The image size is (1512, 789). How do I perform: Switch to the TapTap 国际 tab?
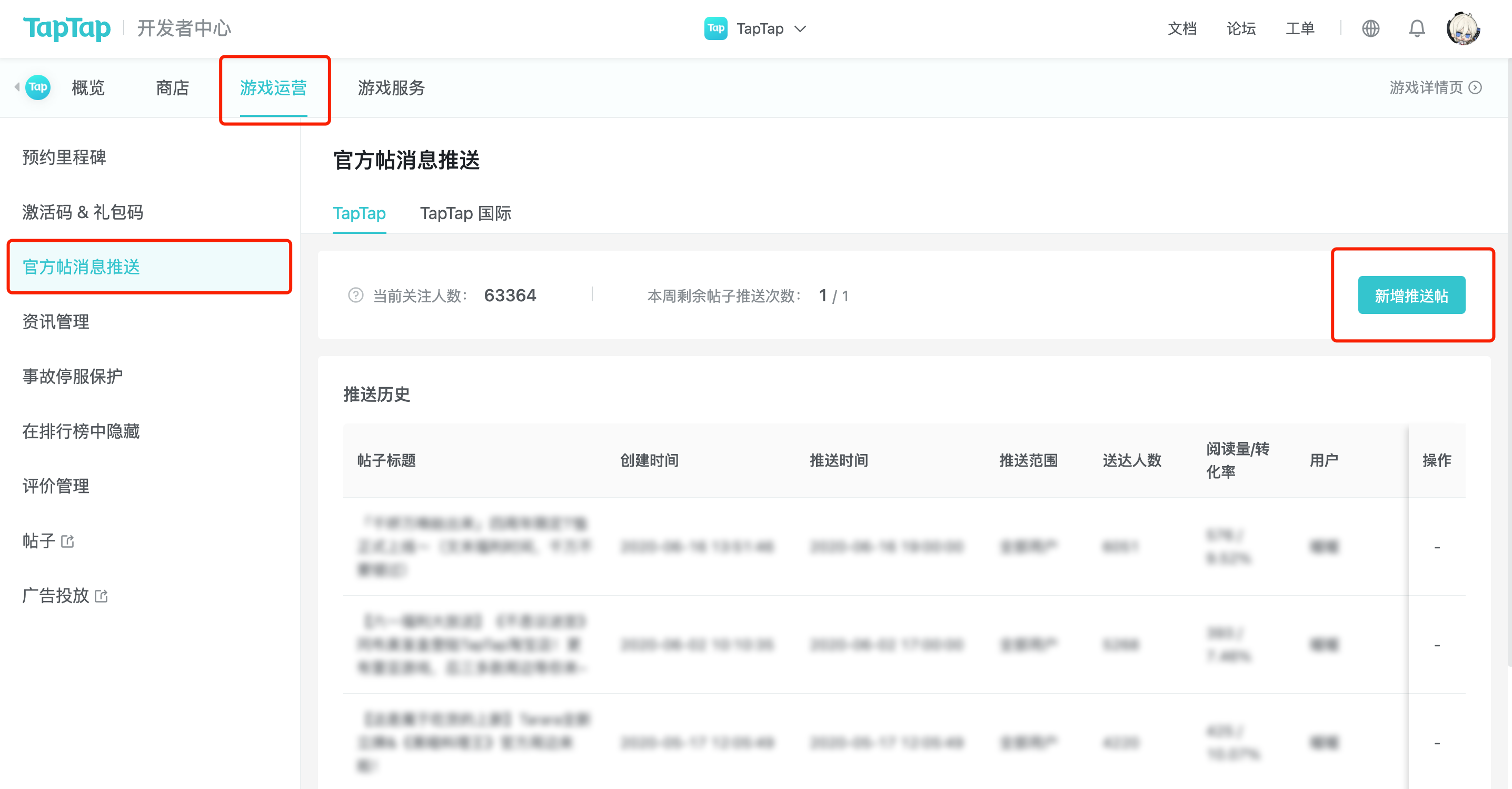[x=465, y=213]
